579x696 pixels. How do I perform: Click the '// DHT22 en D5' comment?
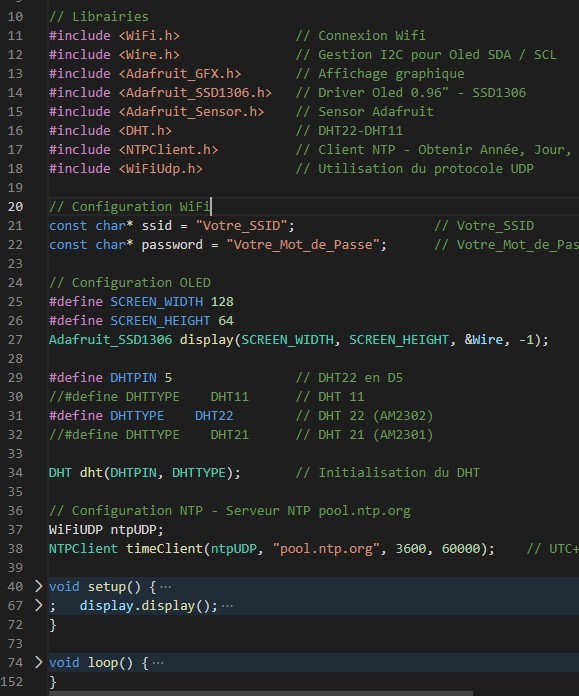(x=349, y=377)
